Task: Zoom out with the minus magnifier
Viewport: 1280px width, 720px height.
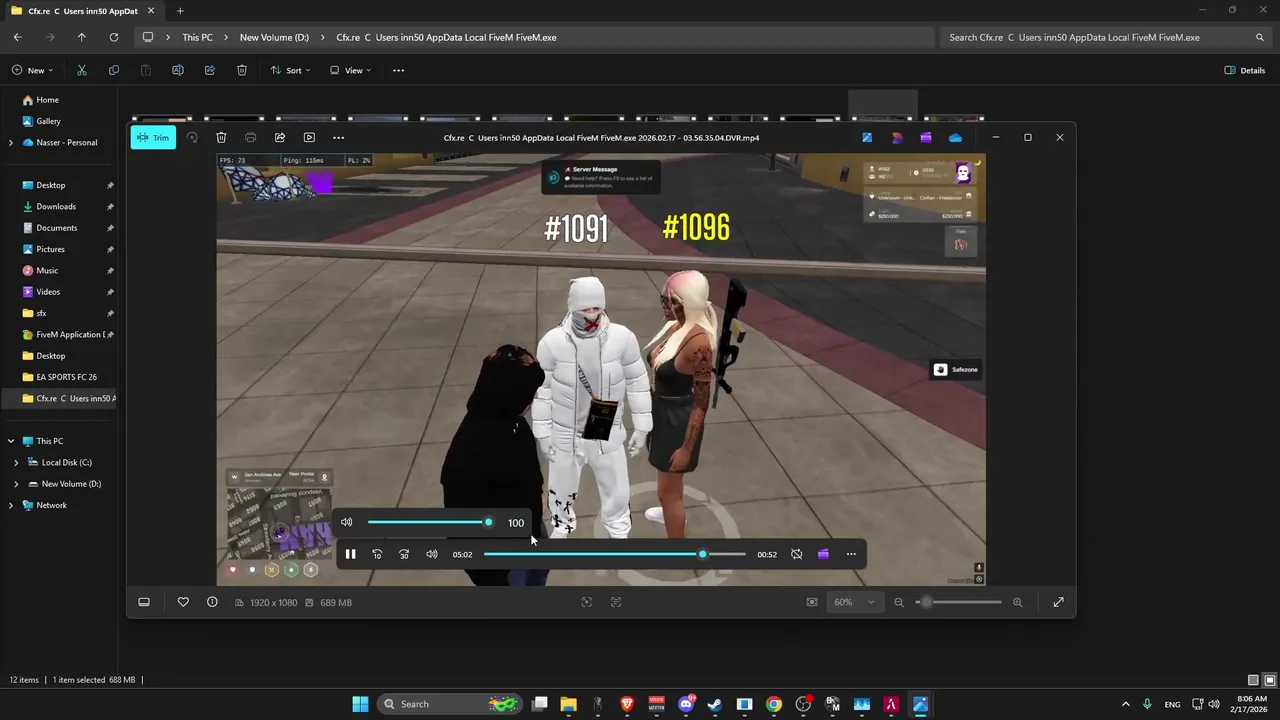Action: tap(898, 602)
